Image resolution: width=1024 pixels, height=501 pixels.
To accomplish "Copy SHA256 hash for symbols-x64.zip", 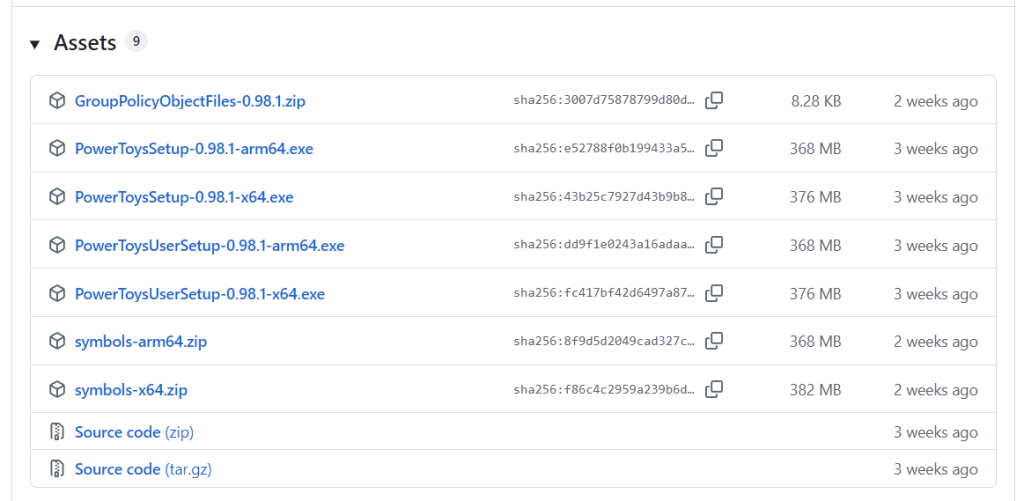I will (x=714, y=390).
